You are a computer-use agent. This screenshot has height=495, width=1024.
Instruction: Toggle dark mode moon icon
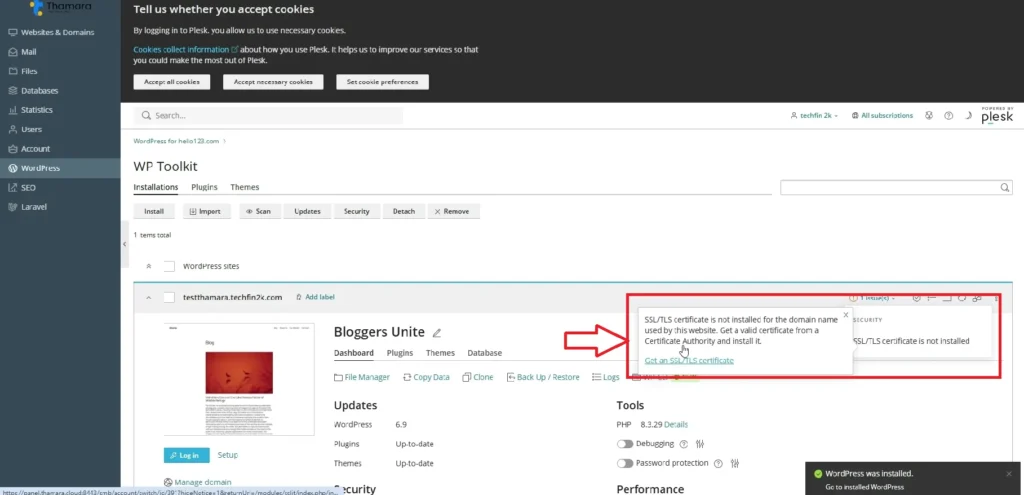(968, 116)
